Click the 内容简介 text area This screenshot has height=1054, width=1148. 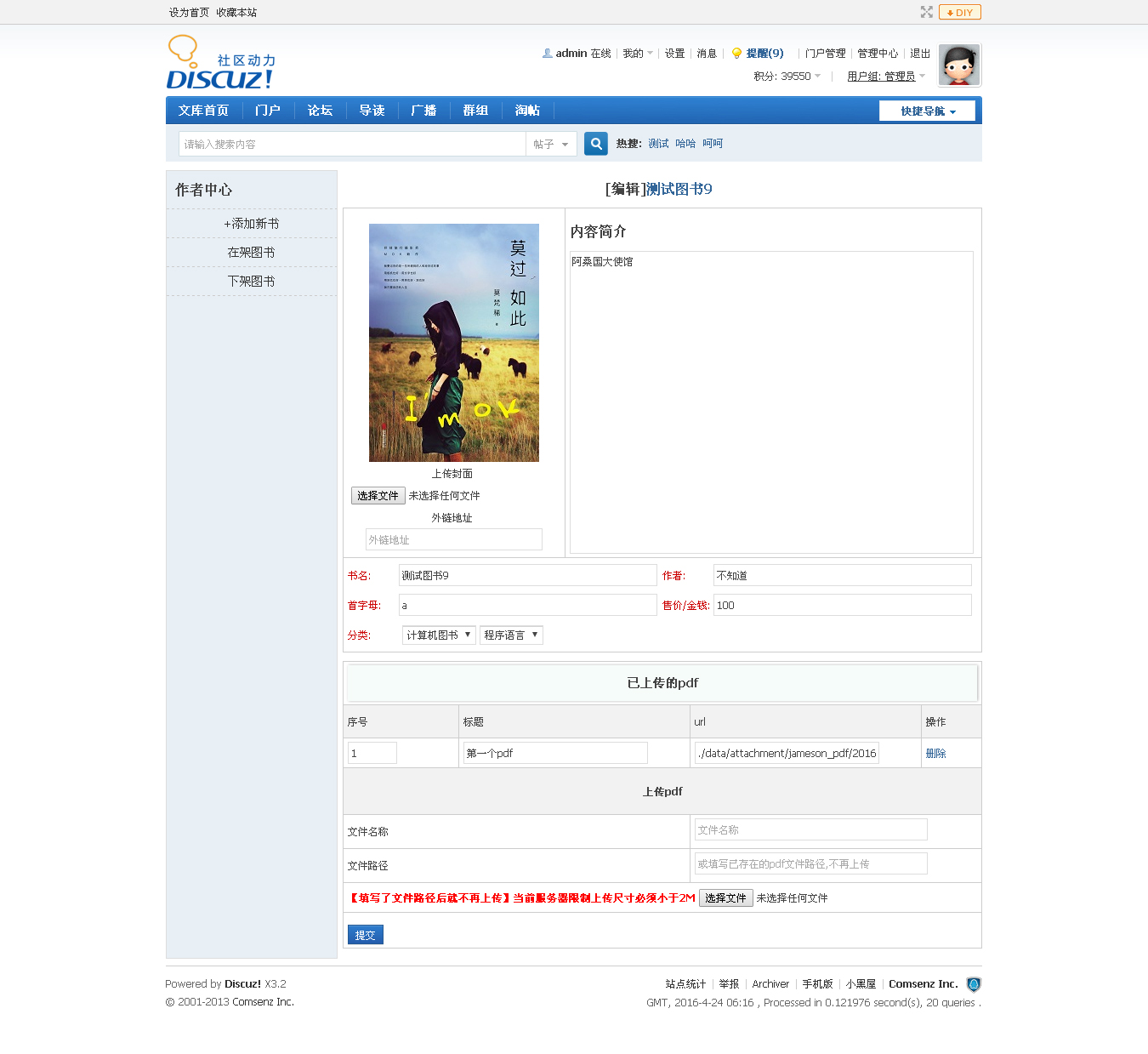pyautogui.click(x=771, y=402)
